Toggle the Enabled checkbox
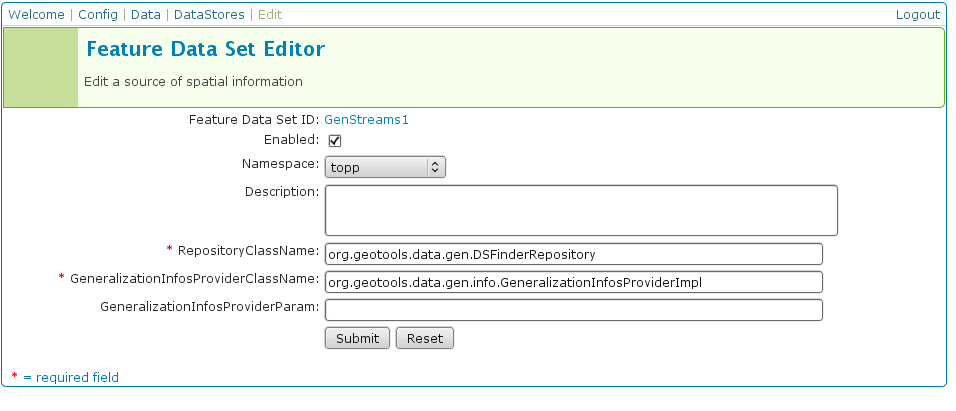Viewport: 956px width, 411px height. pyautogui.click(x=335, y=141)
